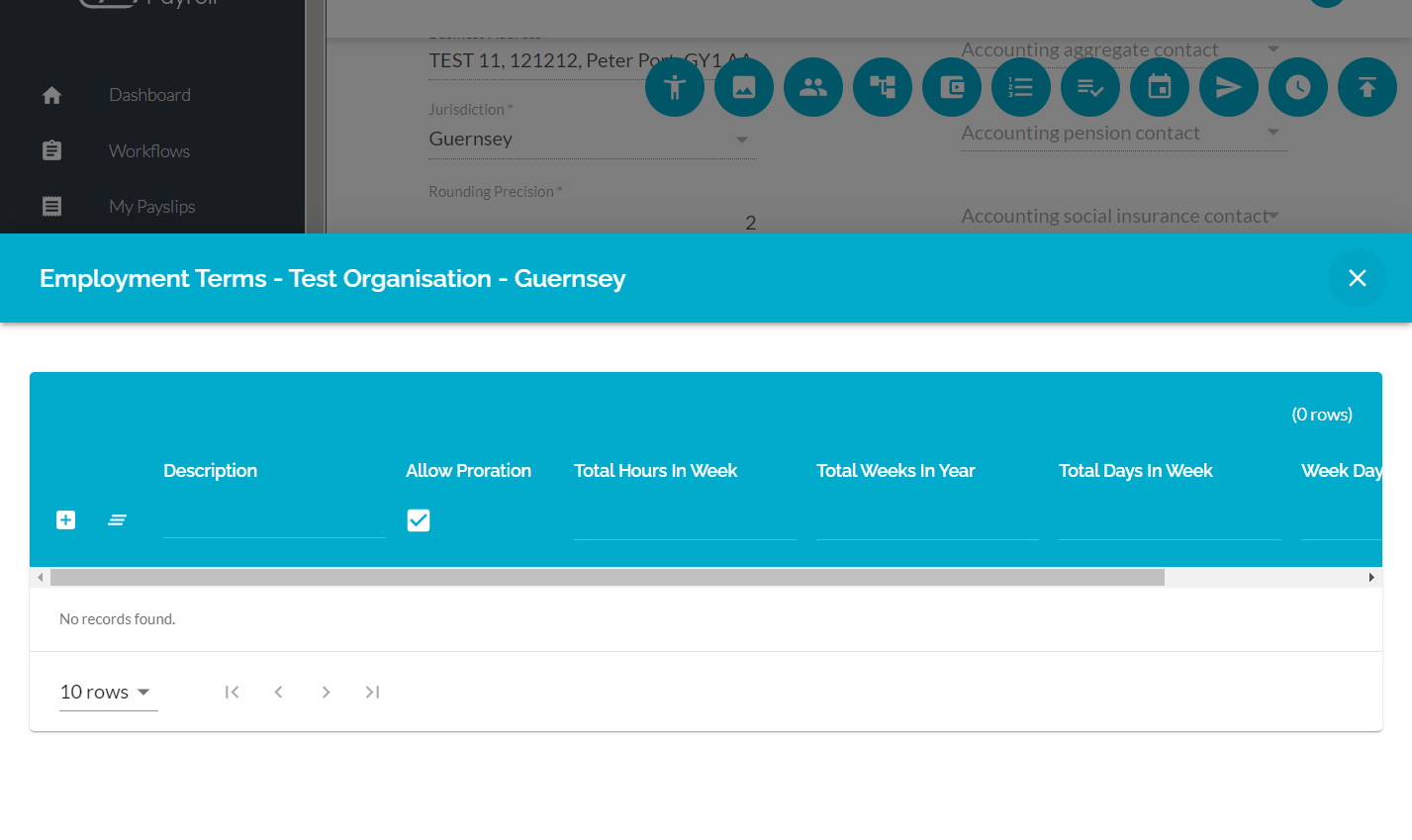Open the clock round icon

[x=1298, y=87]
